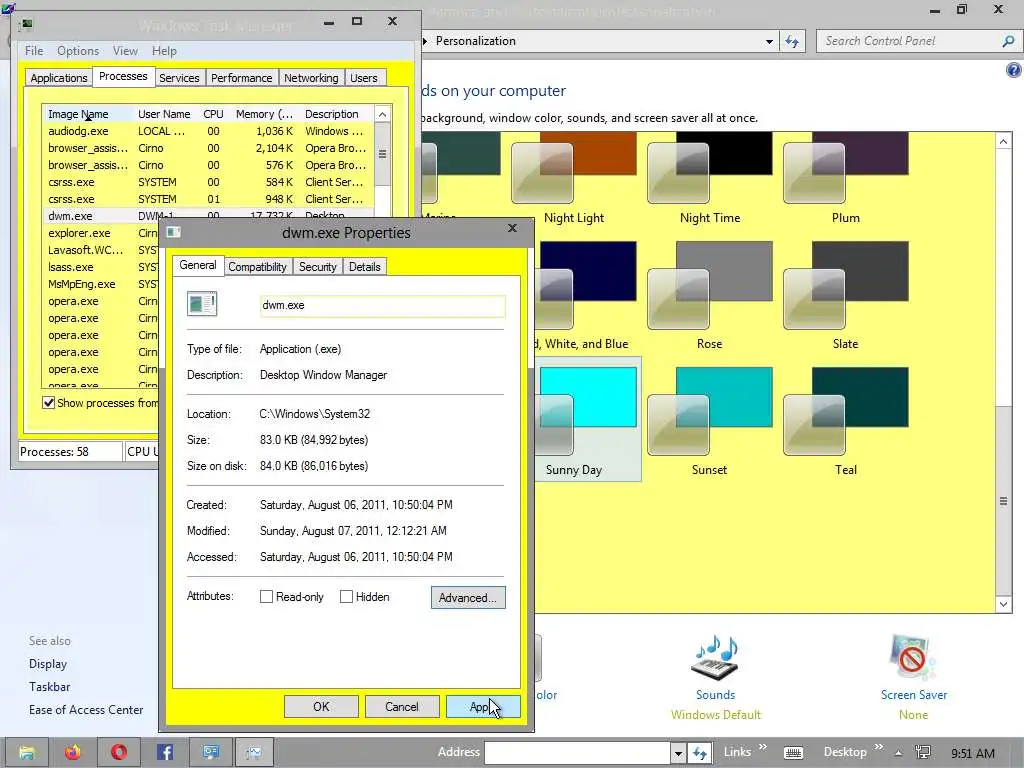This screenshot has height=768, width=1024.
Task: Click process list scroll up arrow
Action: click(x=383, y=114)
